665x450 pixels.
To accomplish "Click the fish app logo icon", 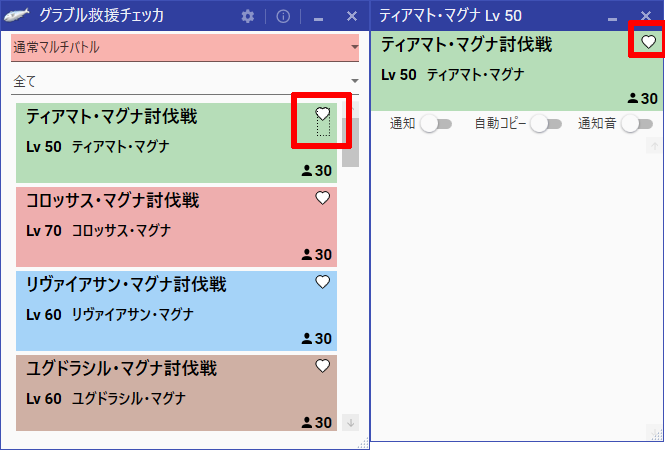I will [x=17, y=15].
